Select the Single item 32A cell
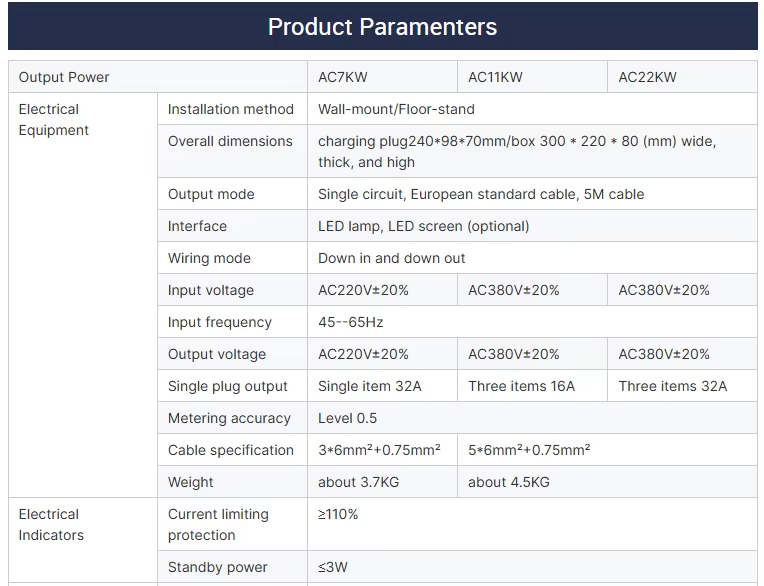 [x=368, y=386]
